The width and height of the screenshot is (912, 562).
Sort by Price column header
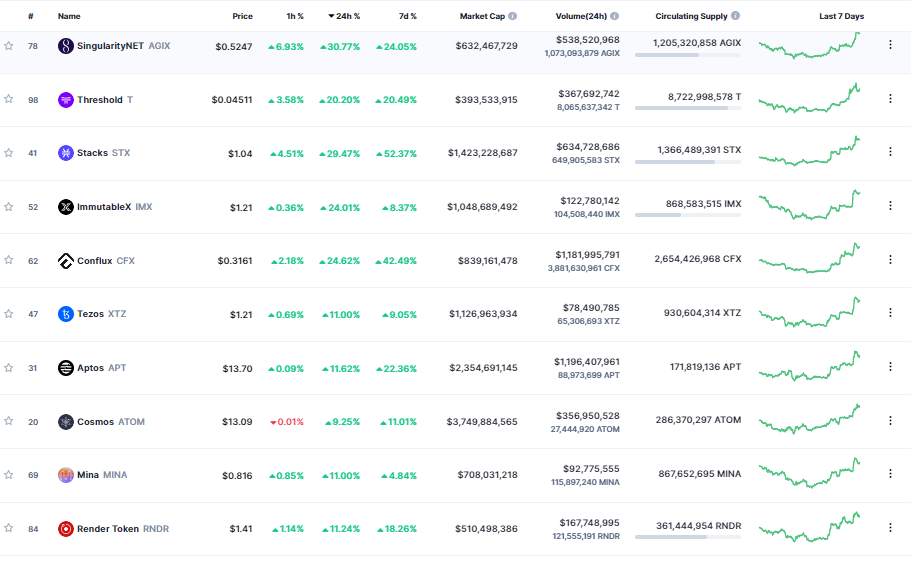click(243, 16)
